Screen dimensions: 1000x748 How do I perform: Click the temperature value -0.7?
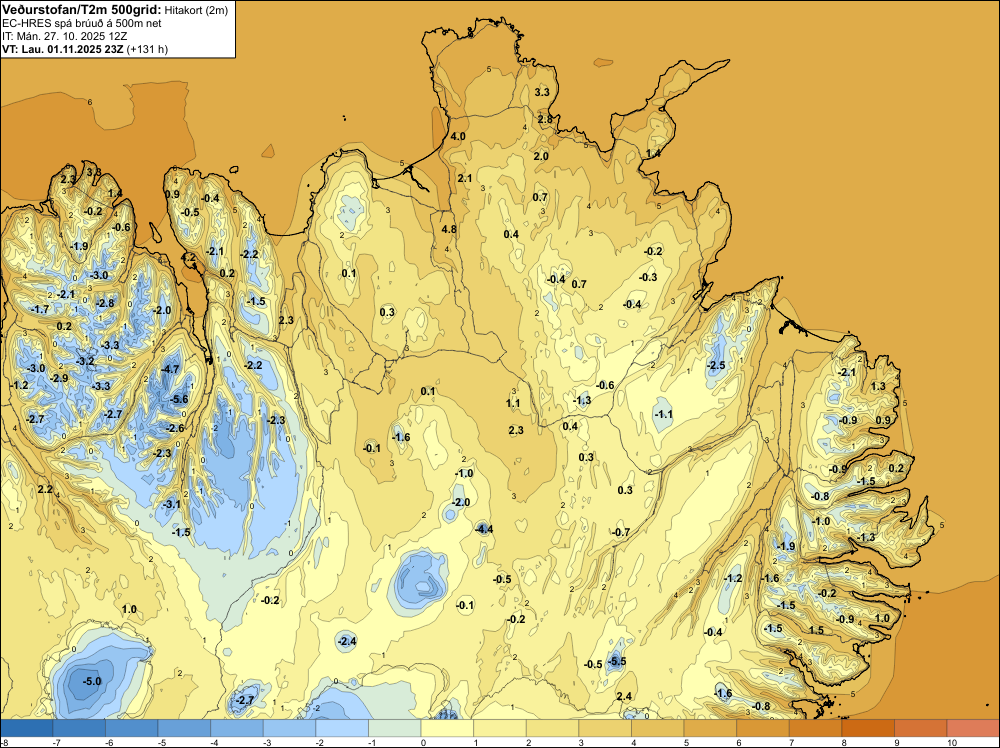(x=621, y=532)
